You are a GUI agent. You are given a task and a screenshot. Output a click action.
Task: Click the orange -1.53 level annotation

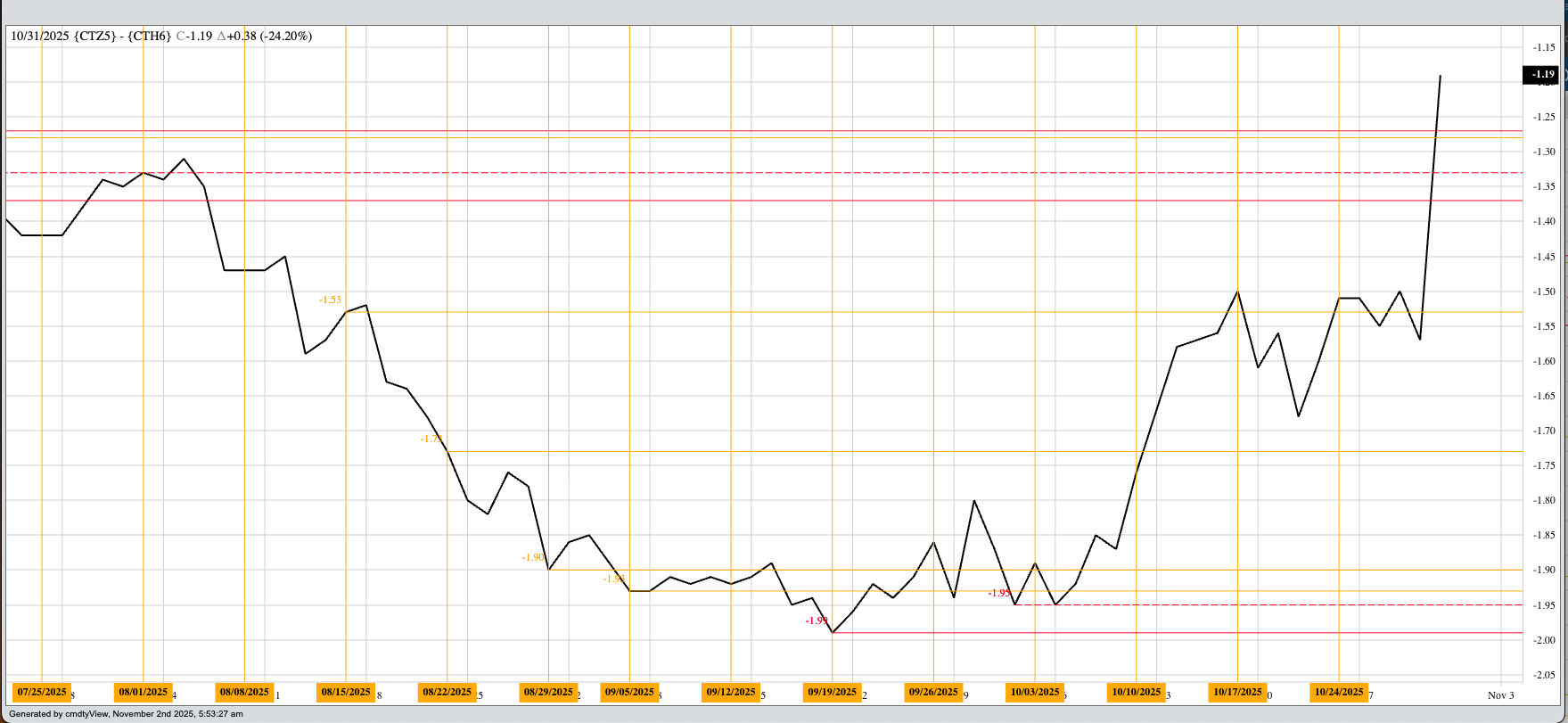330,300
